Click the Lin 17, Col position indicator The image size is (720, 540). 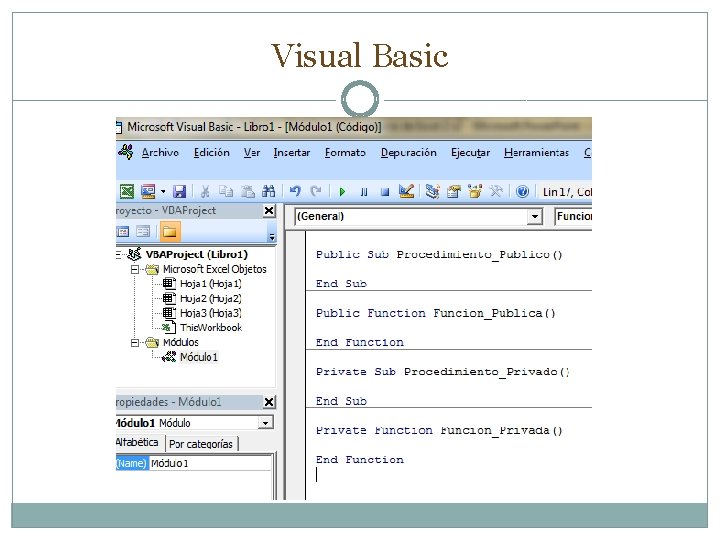click(x=567, y=192)
